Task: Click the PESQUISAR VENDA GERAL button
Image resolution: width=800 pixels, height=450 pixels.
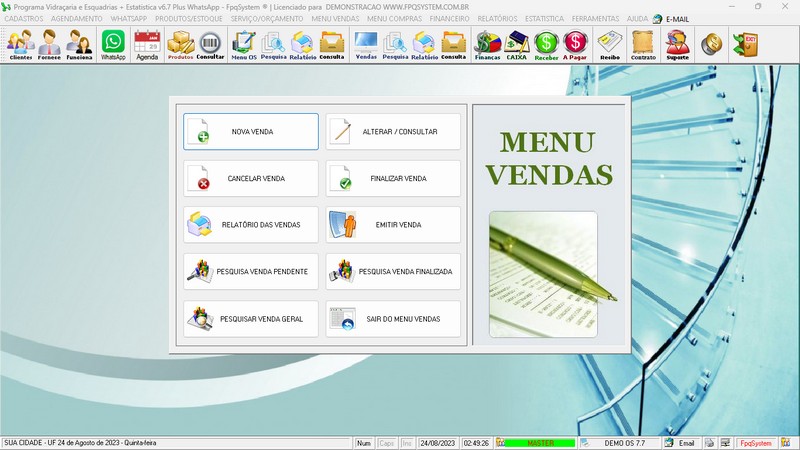Action: (251, 319)
